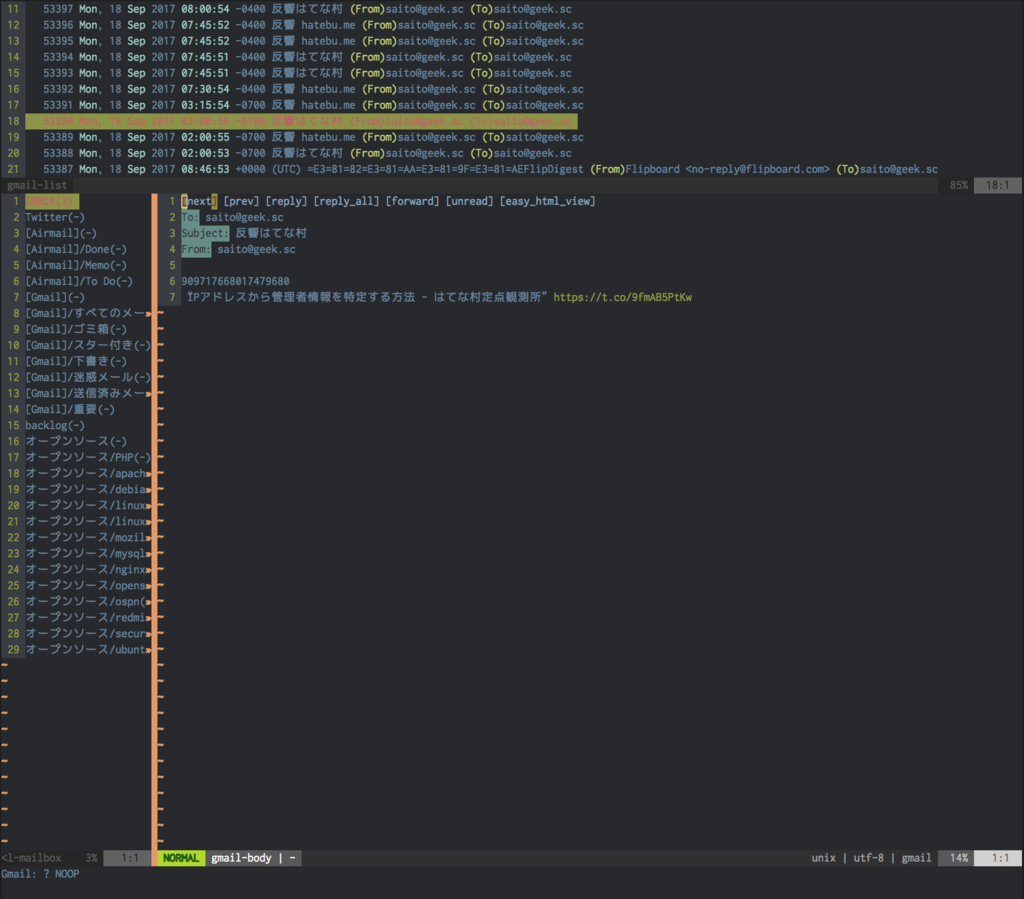
Task: Open the オープンソース/PHP(-) folder
Action: (x=88, y=457)
